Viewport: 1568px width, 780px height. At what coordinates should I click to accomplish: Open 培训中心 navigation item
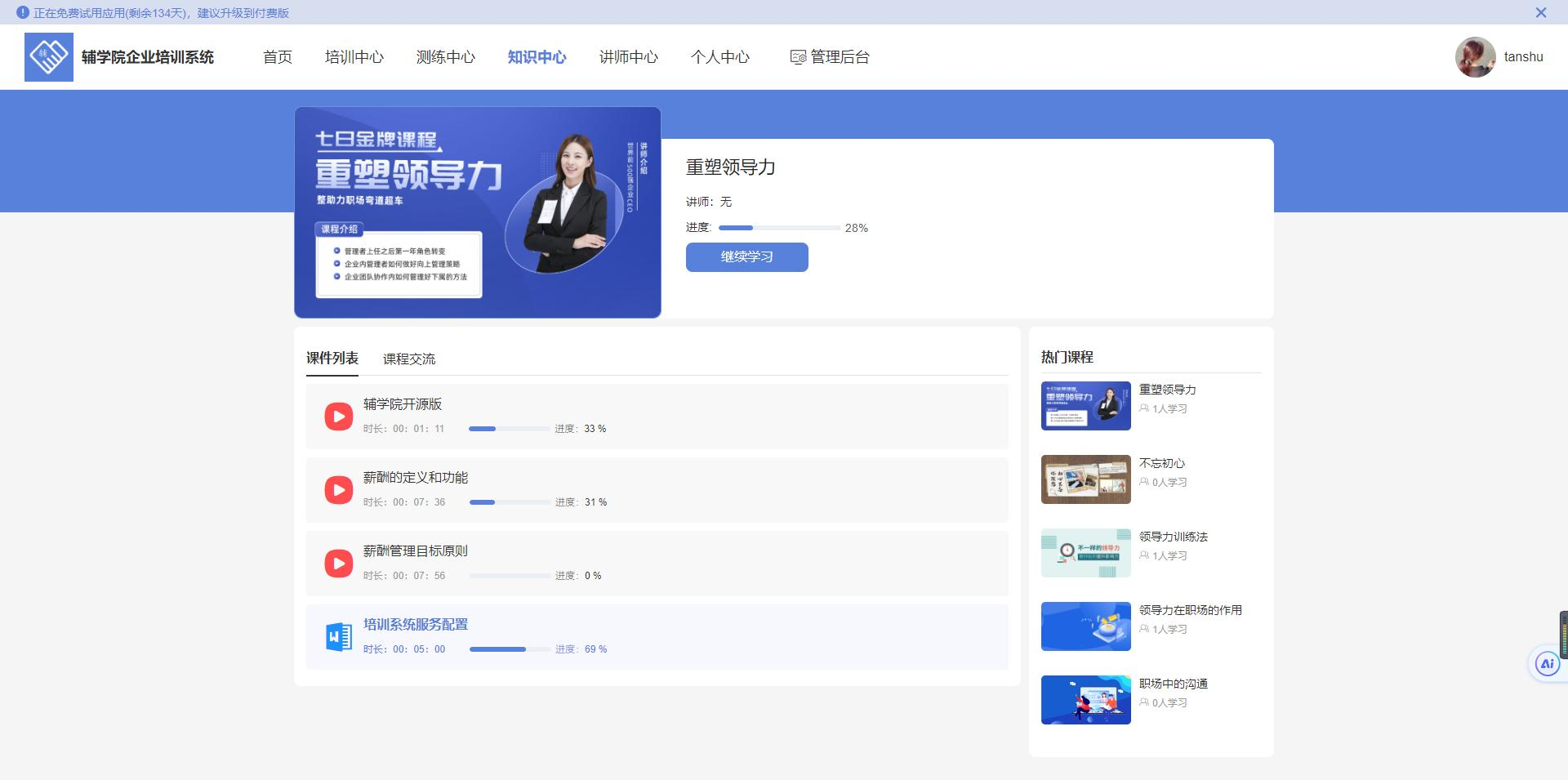point(354,57)
